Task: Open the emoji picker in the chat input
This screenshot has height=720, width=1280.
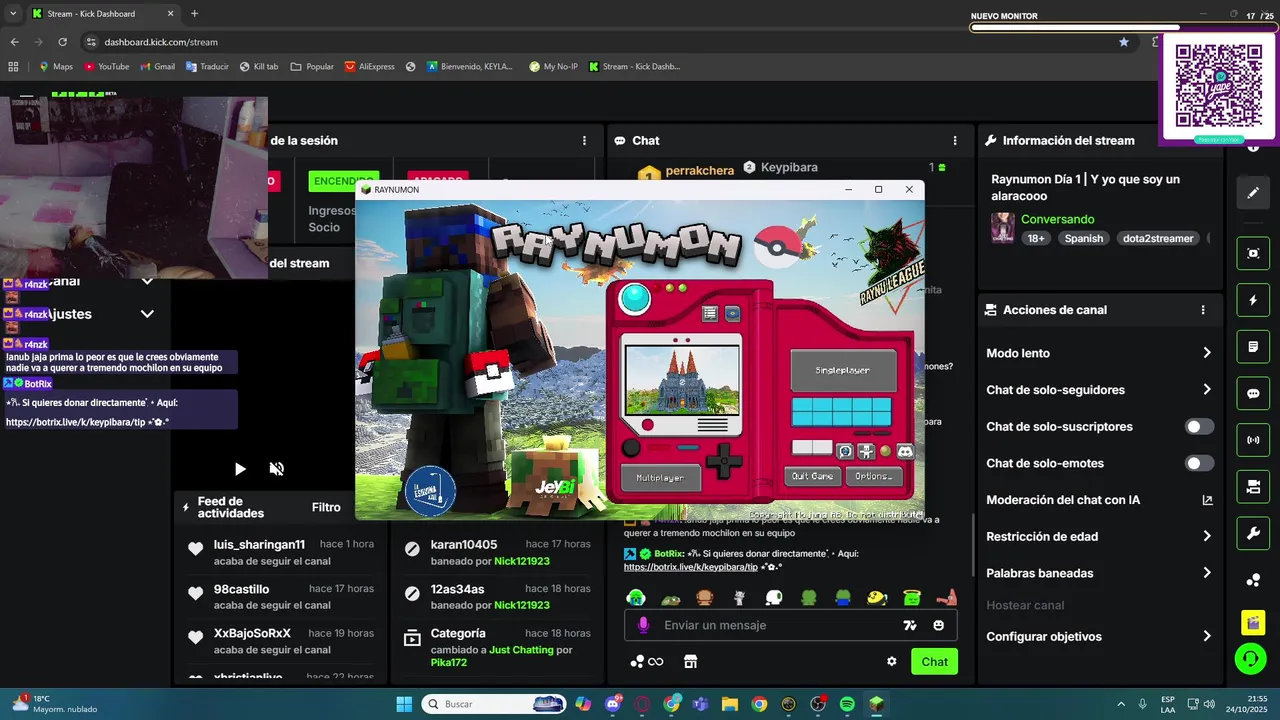Action: coord(938,625)
